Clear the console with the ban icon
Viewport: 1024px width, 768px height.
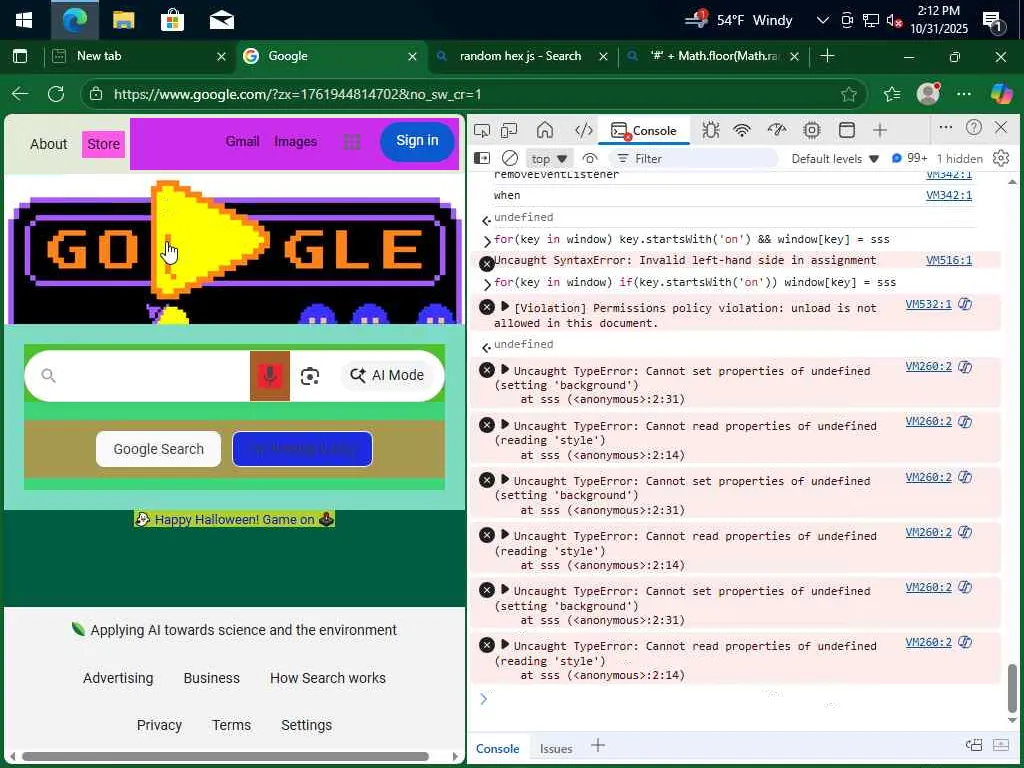pos(510,158)
